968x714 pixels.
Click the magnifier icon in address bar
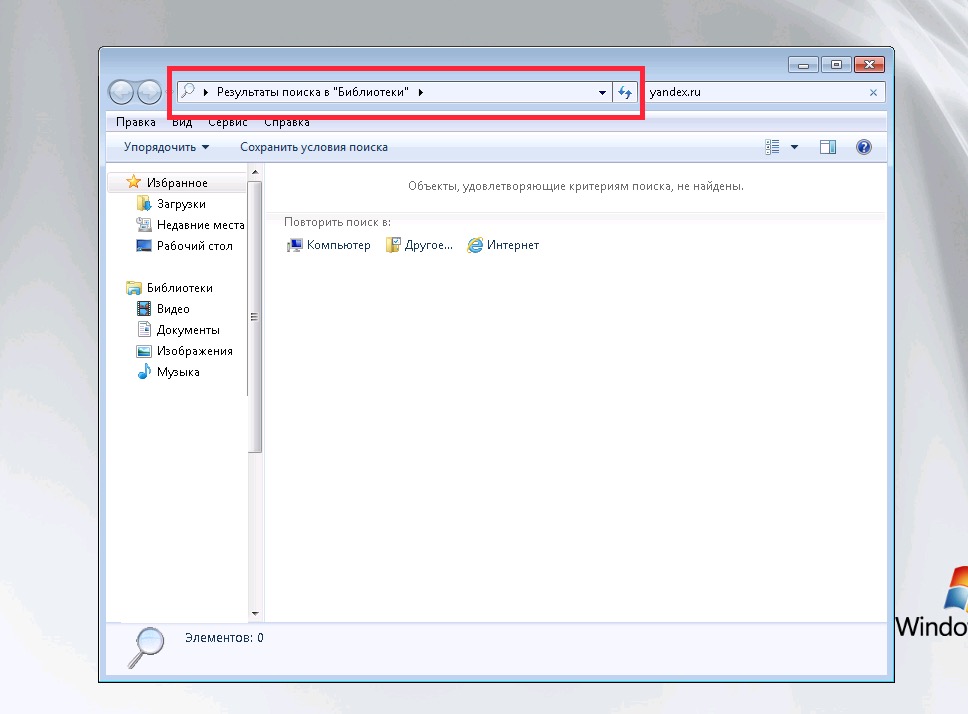[188, 91]
